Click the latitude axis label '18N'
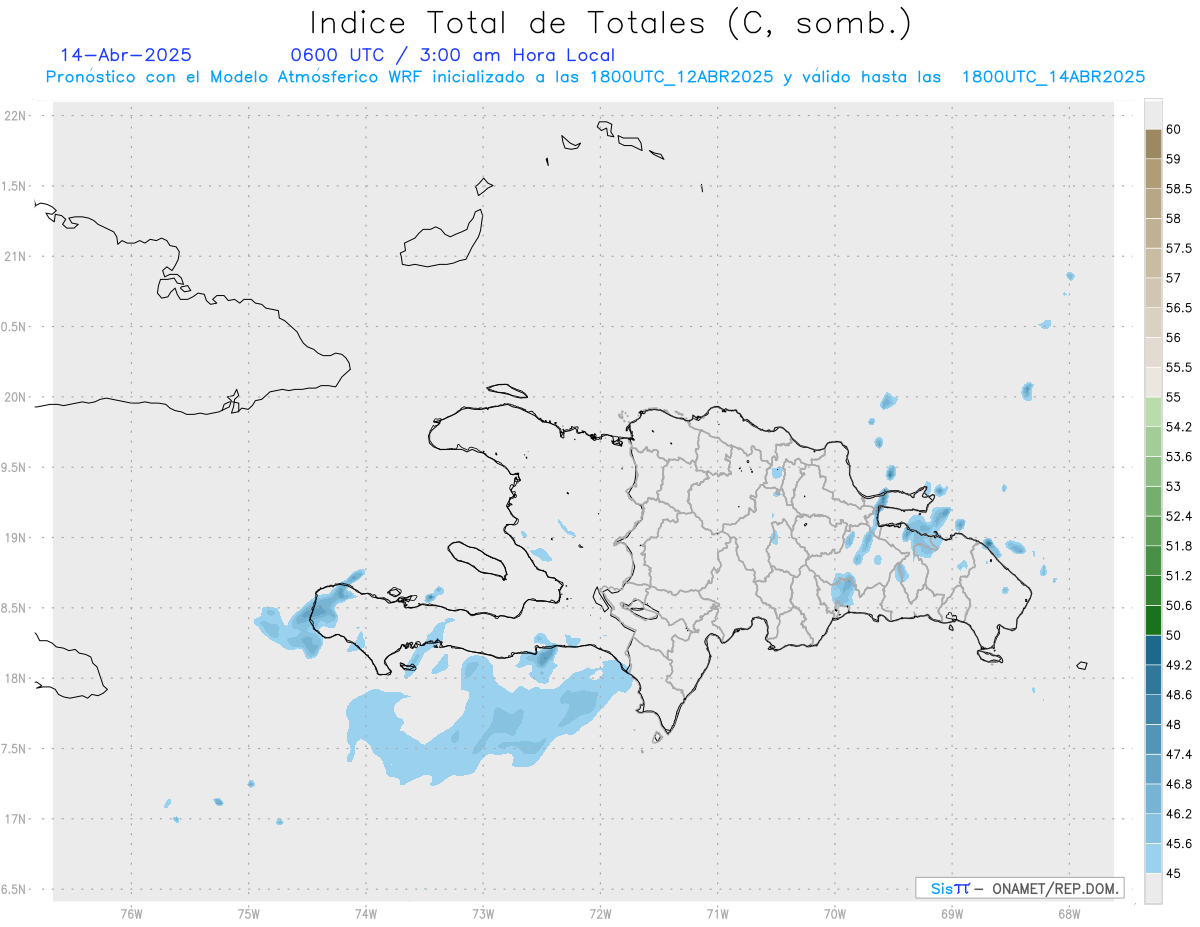The height and width of the screenshot is (927, 1200). click(x=17, y=679)
